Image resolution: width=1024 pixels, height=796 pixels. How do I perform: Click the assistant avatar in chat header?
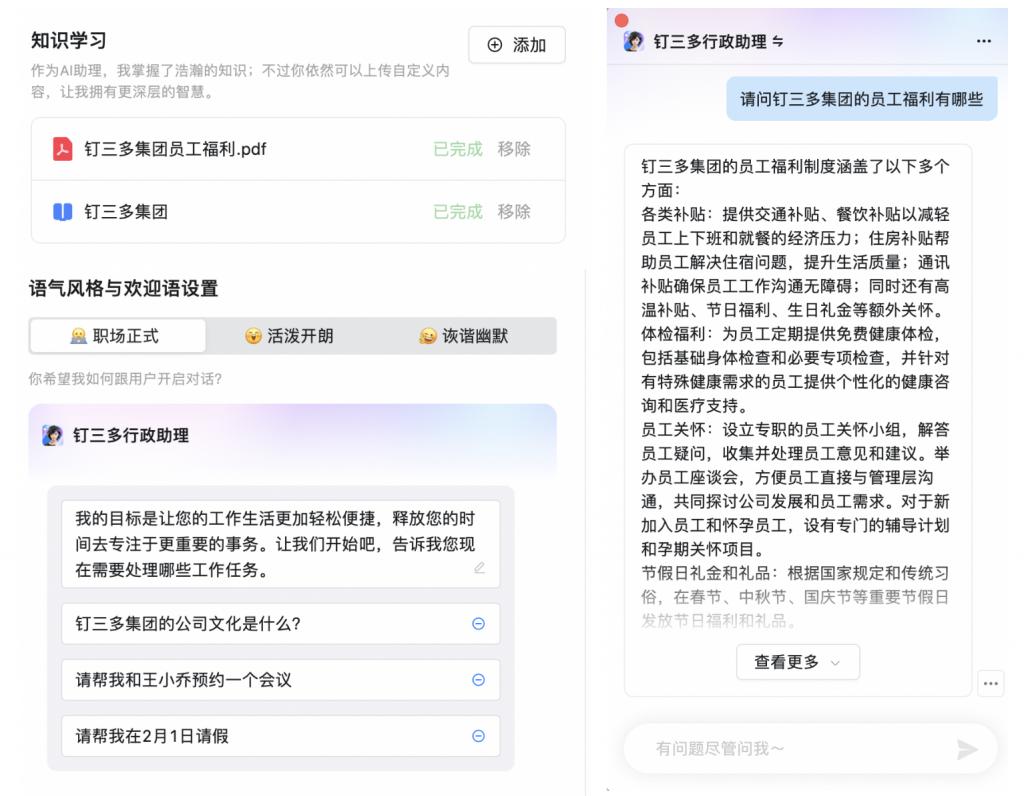tap(633, 42)
